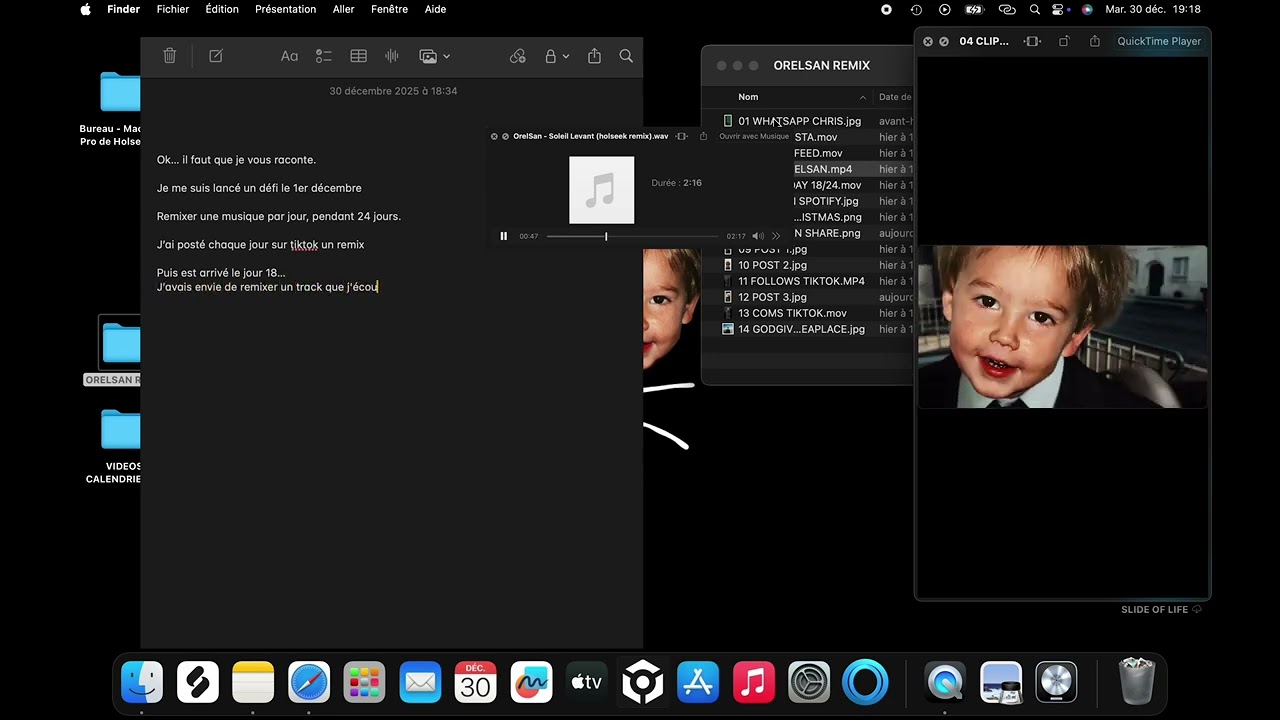Open the lock note dropdown
The height and width of the screenshot is (720, 1280).
556,56
